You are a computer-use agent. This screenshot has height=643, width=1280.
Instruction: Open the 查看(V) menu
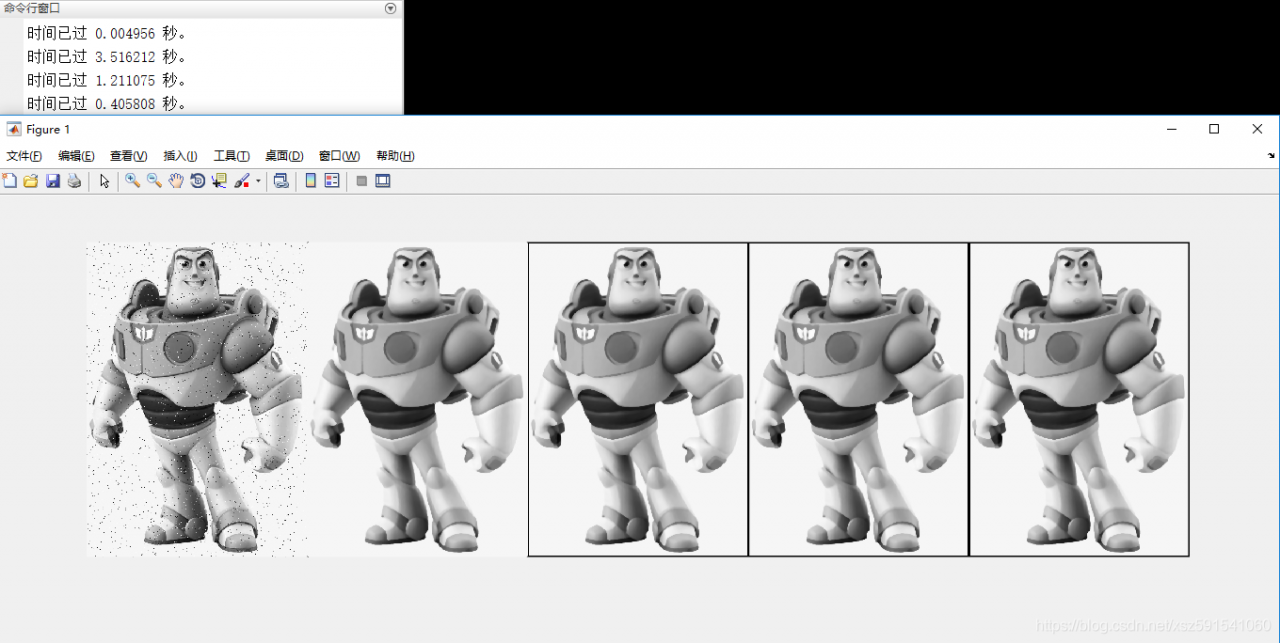[129, 156]
